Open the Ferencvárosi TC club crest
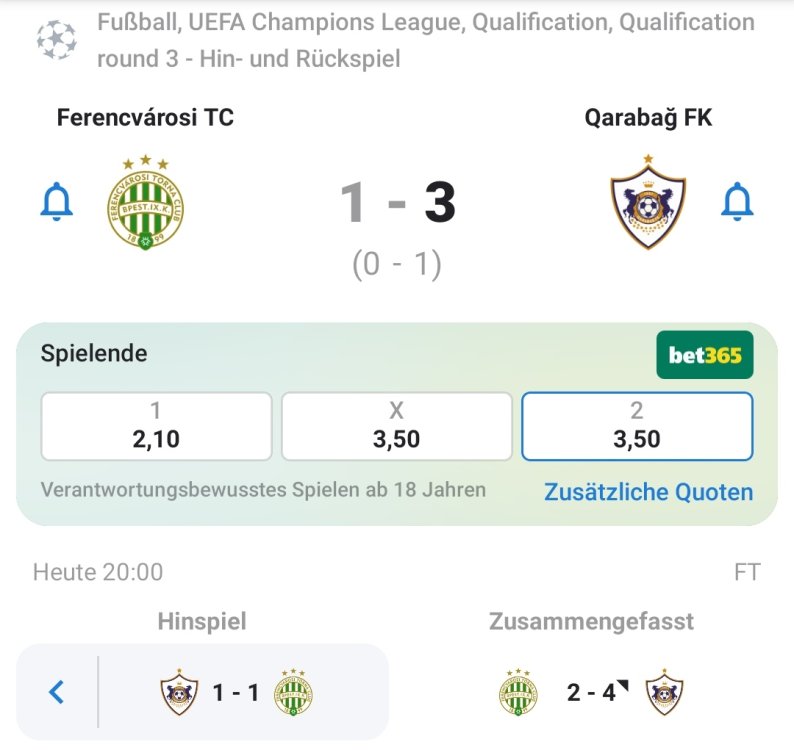The image size is (794, 750). [146, 203]
